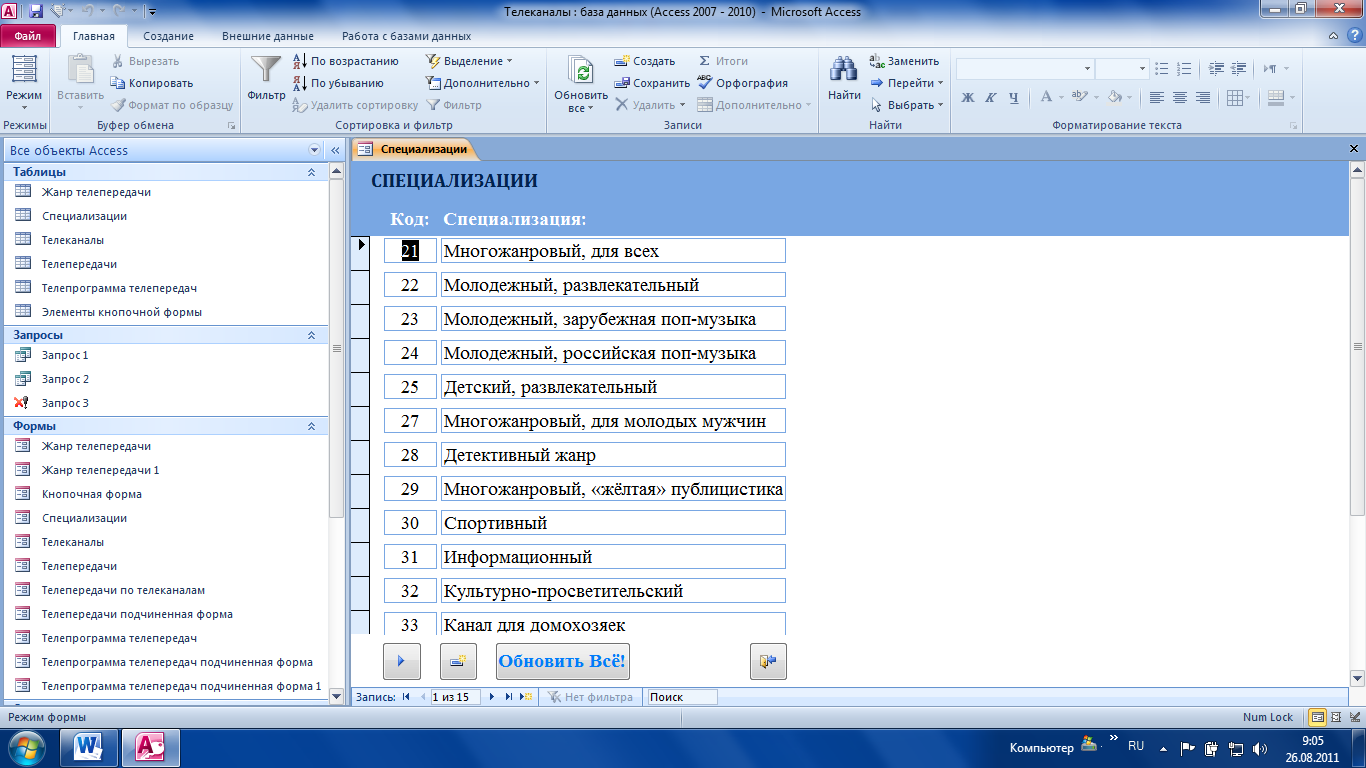Screen dimensions: 1366x768
Task: Click Нет фильтра indicator
Action: click(x=590, y=697)
